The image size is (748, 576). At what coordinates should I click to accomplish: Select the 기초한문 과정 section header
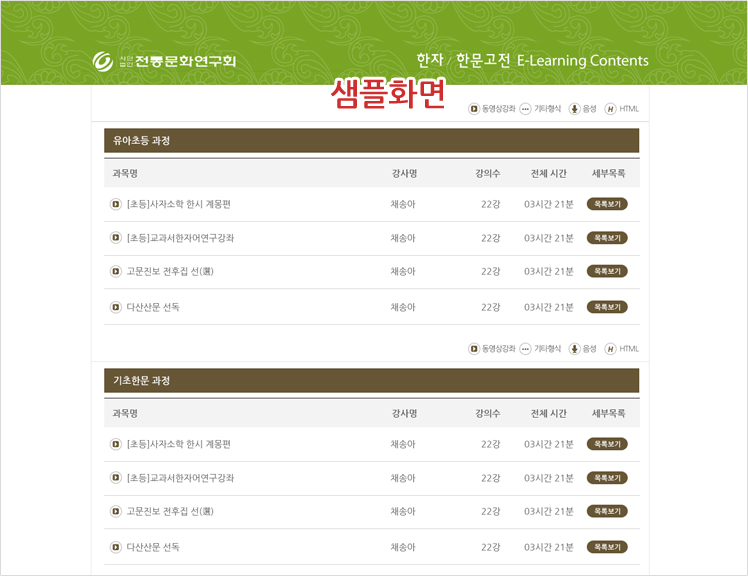point(372,381)
